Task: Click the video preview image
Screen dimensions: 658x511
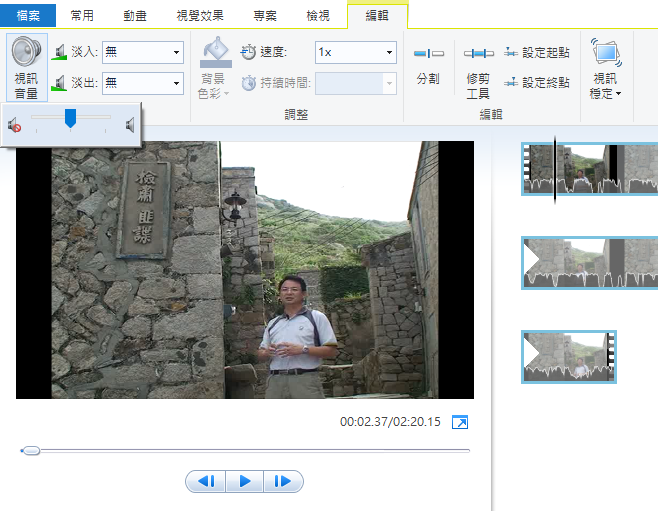Action: pos(245,270)
